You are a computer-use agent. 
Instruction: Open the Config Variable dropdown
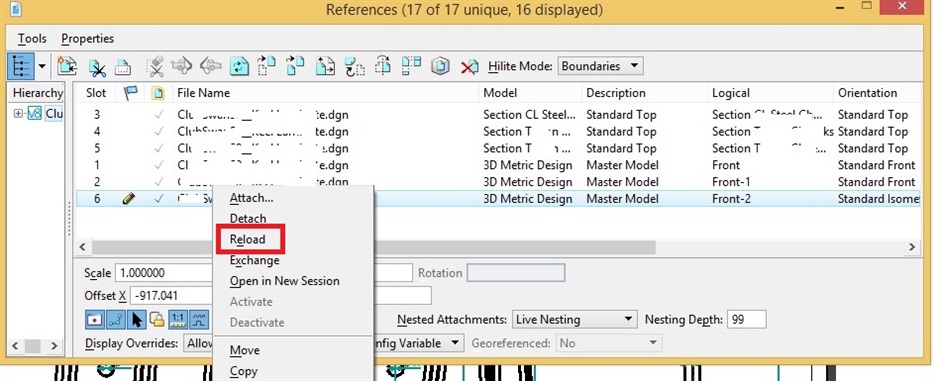[418, 343]
